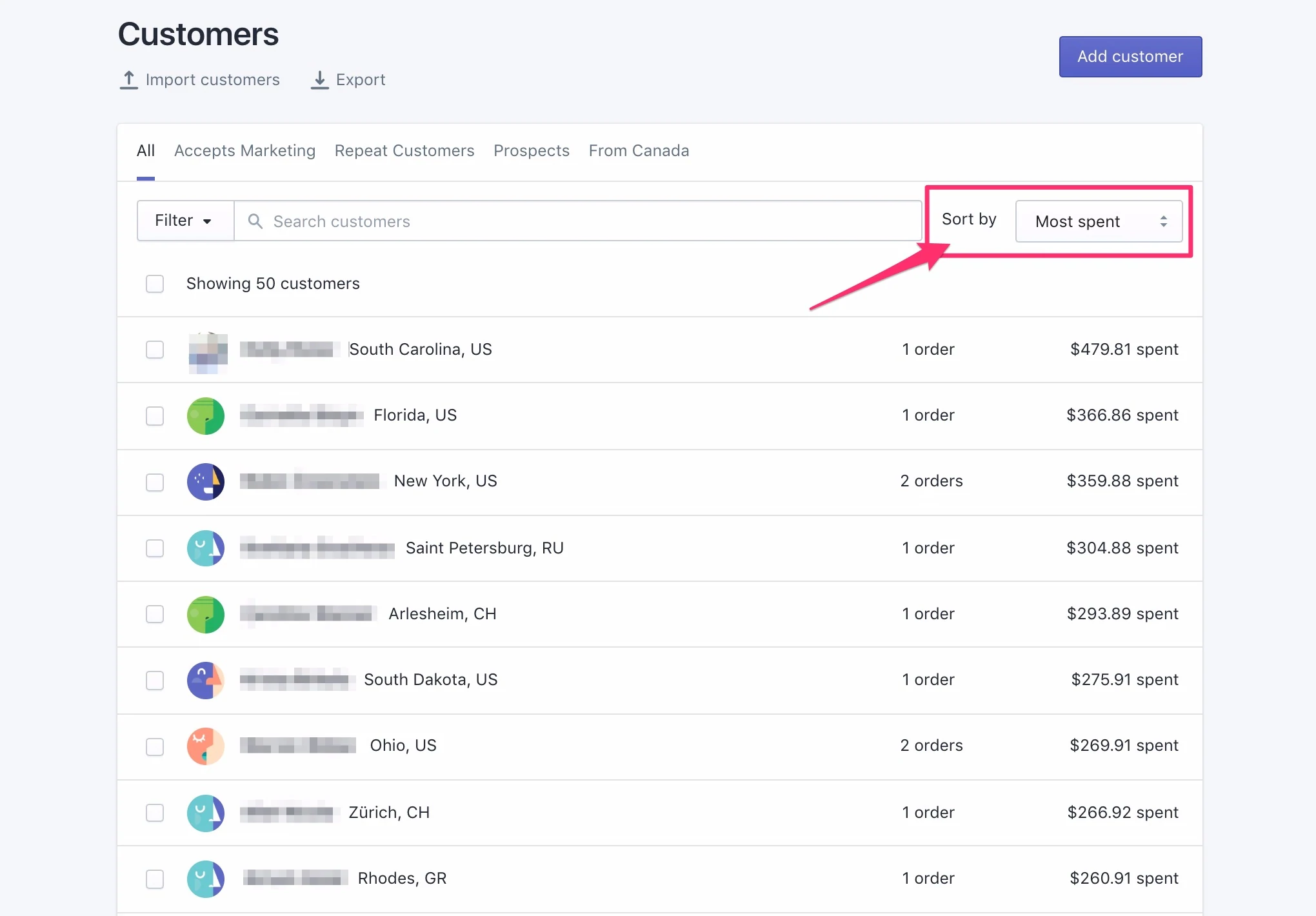Show the From Canada tab

point(639,151)
